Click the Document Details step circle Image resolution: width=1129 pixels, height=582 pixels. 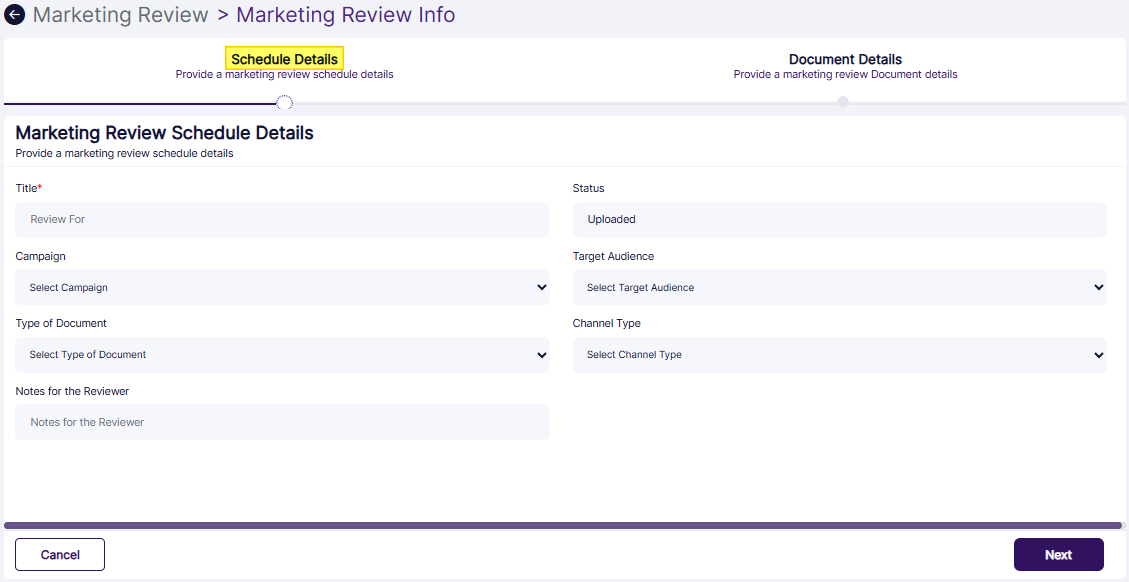click(844, 102)
